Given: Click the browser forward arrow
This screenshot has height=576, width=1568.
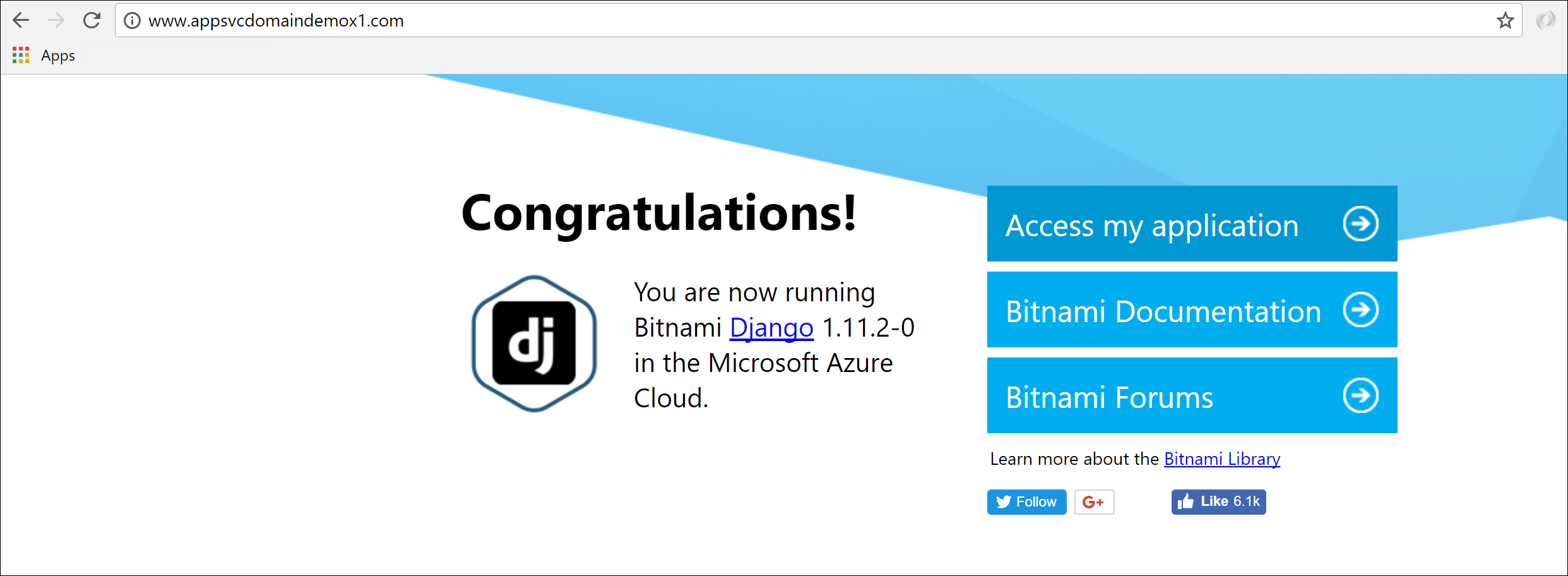Looking at the screenshot, I should tap(56, 21).
